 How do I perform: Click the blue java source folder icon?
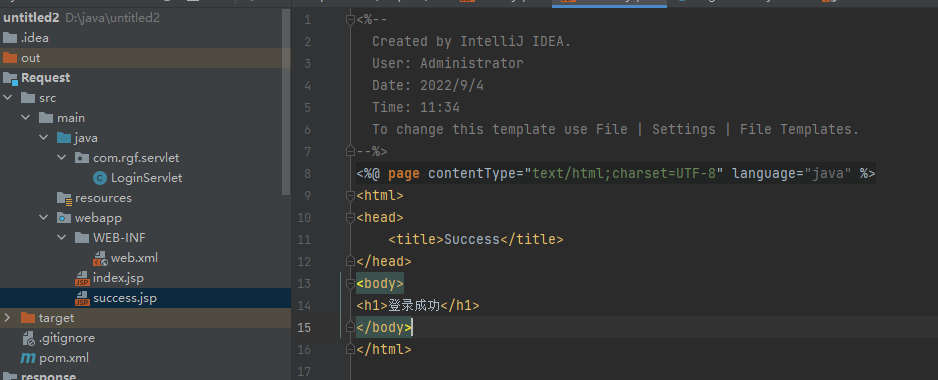pos(64,138)
